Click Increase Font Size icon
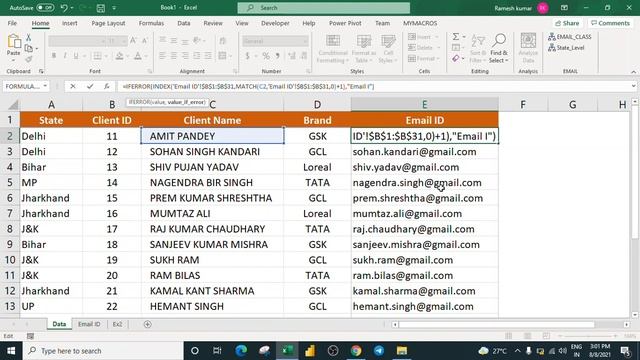Screen dimensions: 640x360 pyautogui.click(x=133, y=40)
